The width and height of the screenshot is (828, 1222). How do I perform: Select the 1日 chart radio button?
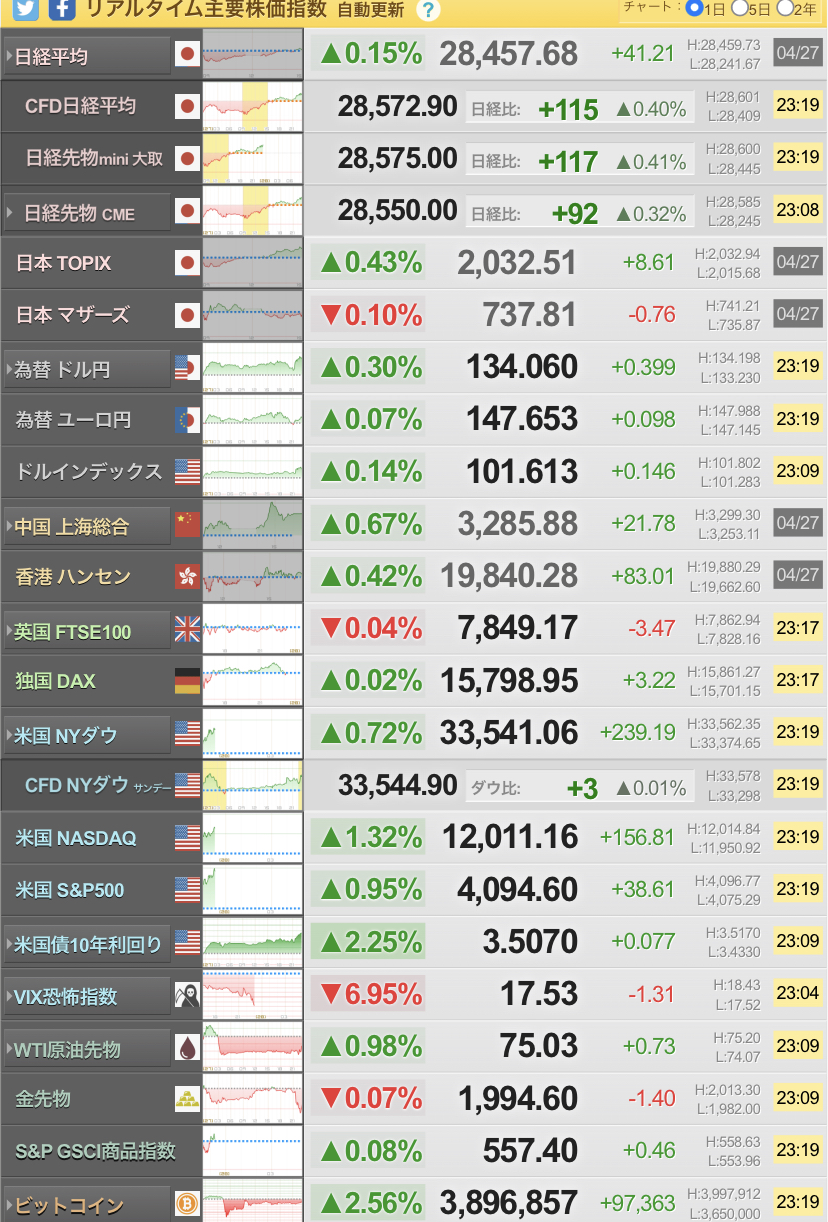(694, 8)
